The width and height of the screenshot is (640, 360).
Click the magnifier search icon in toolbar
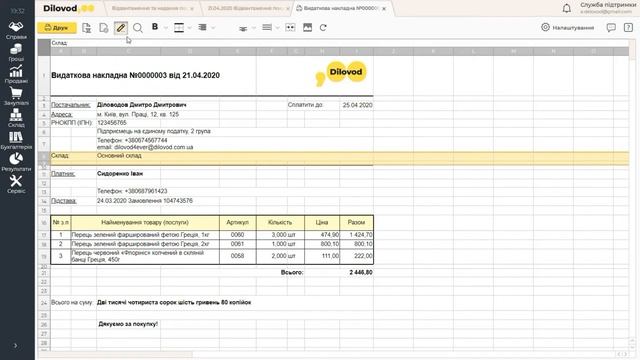pyautogui.click(x=138, y=28)
